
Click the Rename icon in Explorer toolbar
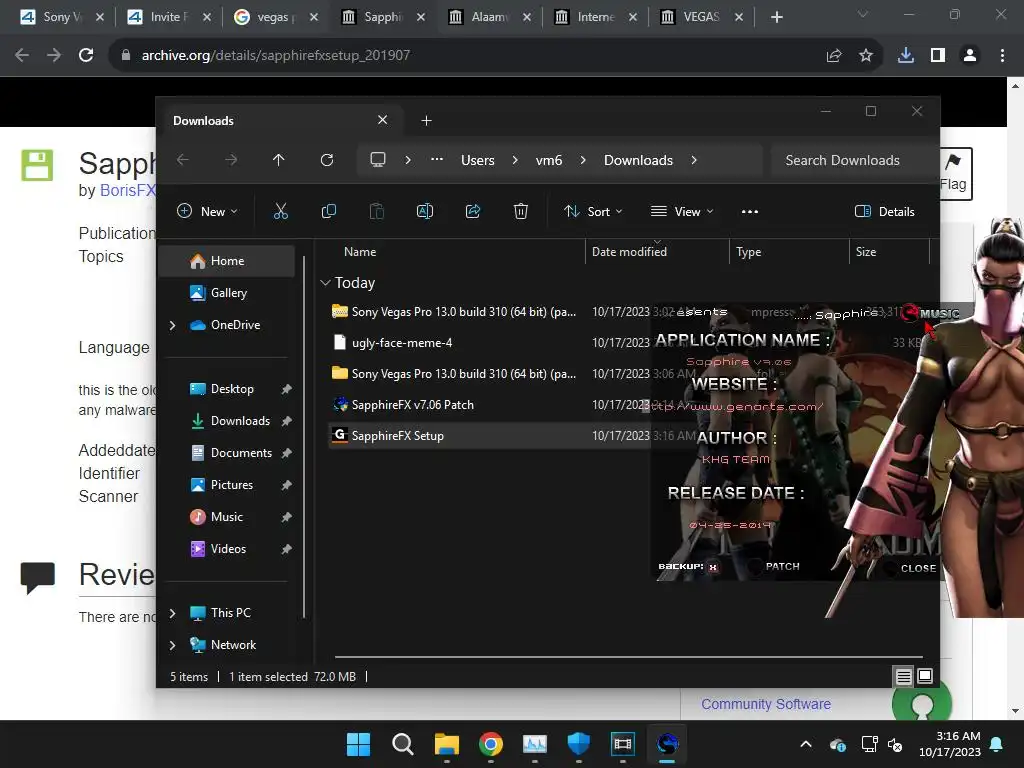424,211
